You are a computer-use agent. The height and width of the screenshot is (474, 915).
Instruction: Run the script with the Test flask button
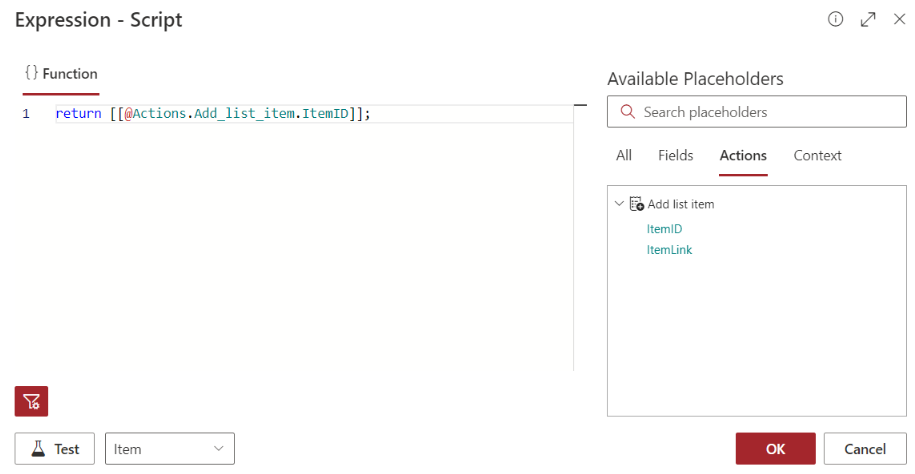pos(55,448)
